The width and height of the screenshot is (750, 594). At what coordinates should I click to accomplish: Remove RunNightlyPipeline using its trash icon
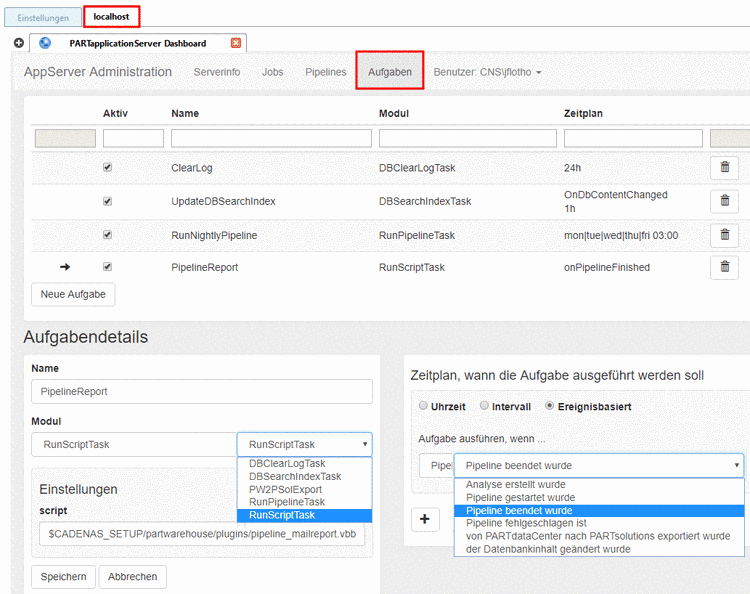pos(724,235)
